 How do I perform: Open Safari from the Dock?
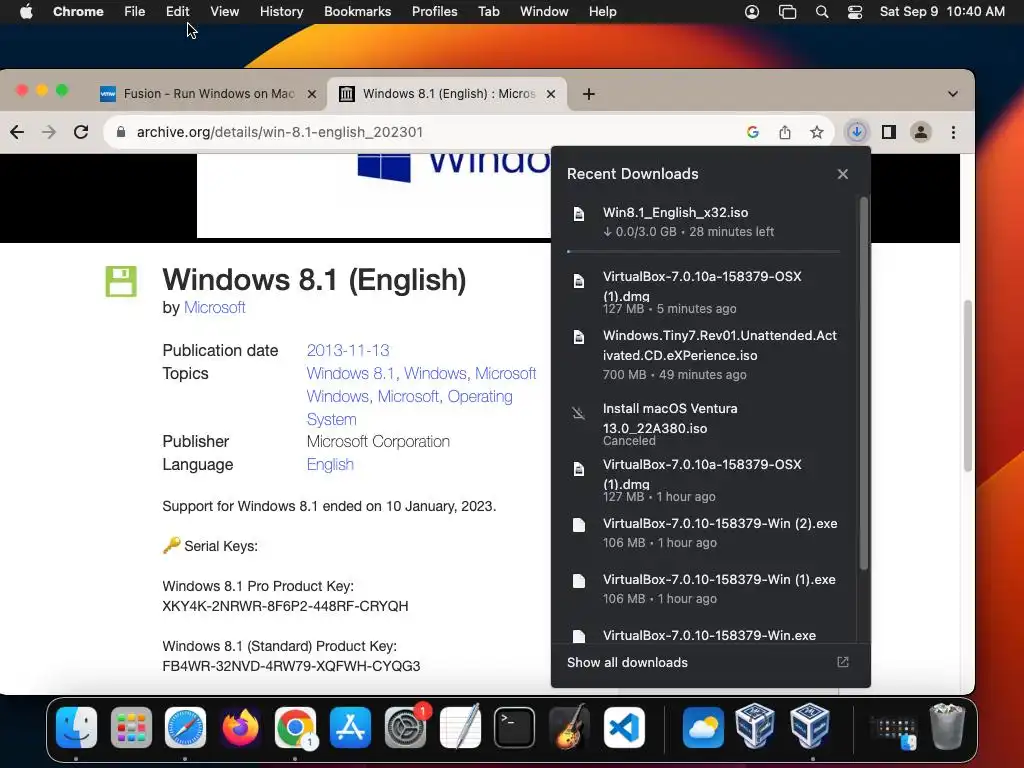pyautogui.click(x=185, y=728)
